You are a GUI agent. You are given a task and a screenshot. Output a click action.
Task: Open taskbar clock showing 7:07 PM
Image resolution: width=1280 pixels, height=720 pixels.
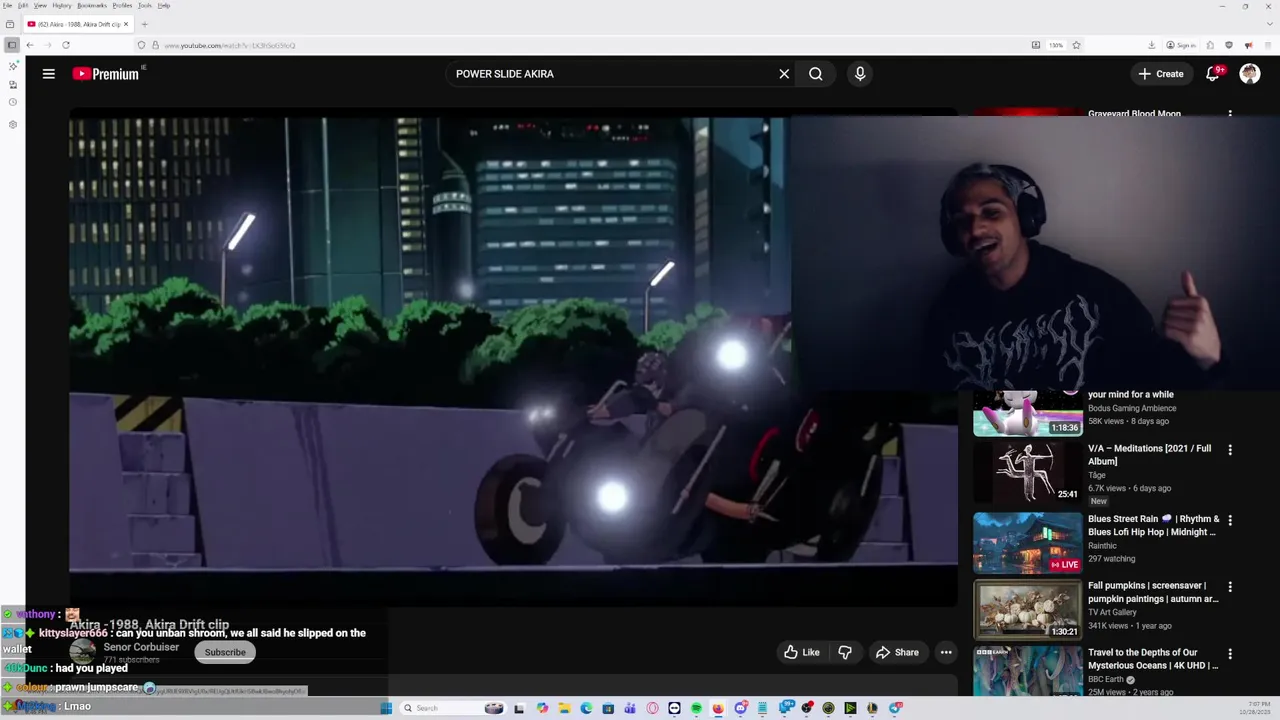pyautogui.click(x=1257, y=708)
